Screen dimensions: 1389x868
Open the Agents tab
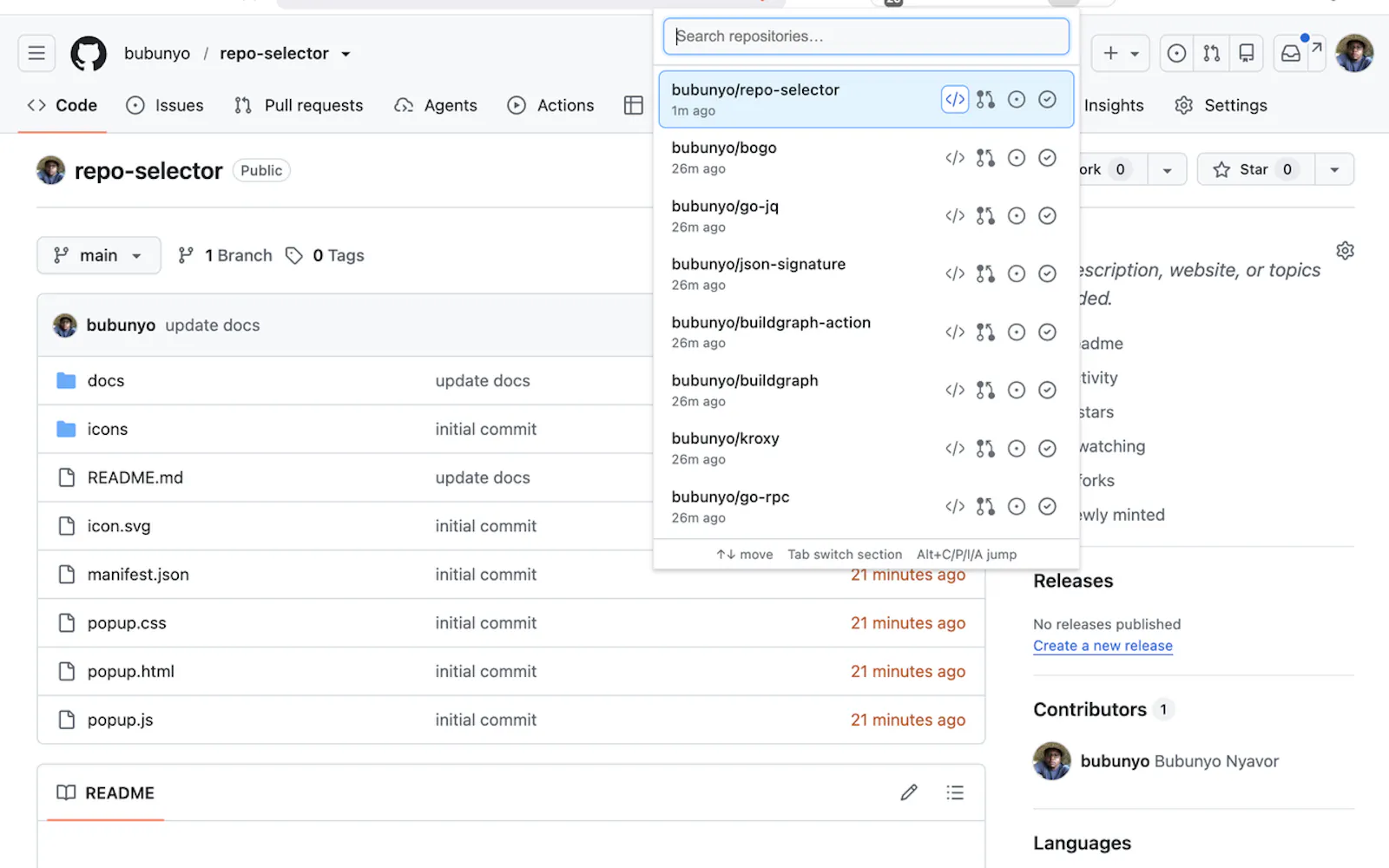[436, 105]
